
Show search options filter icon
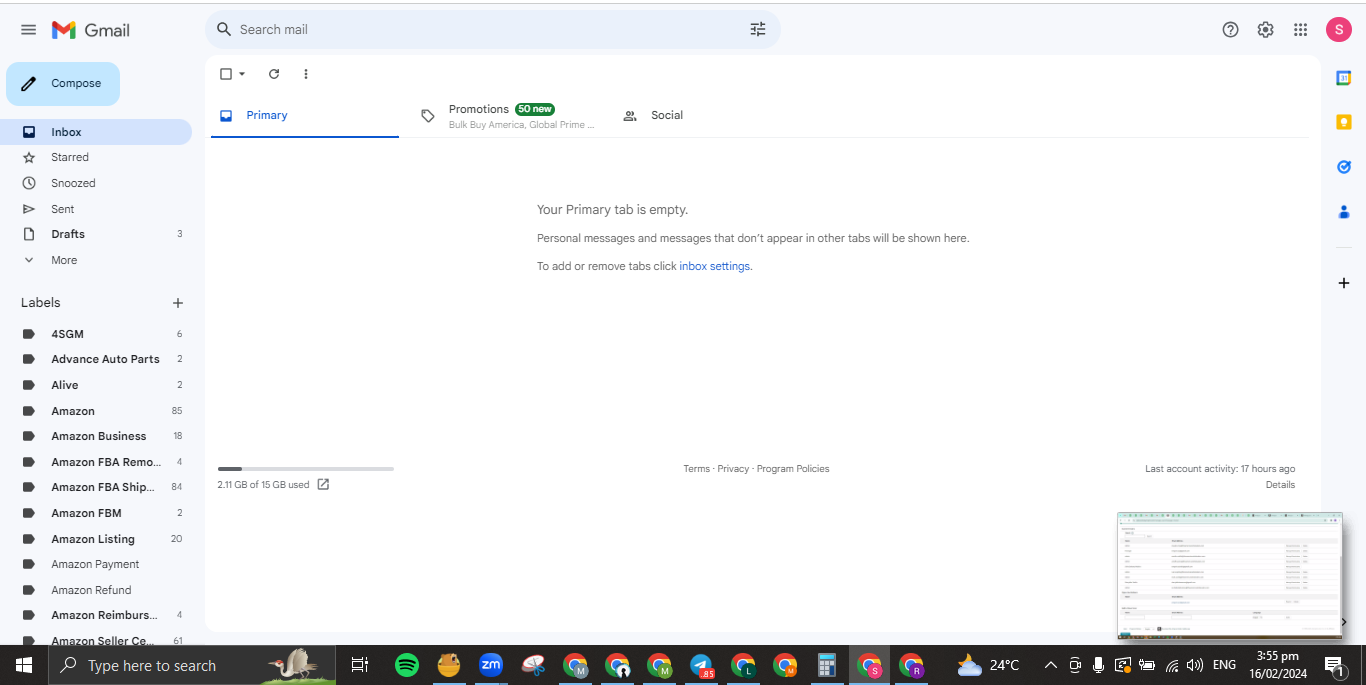pos(758,29)
